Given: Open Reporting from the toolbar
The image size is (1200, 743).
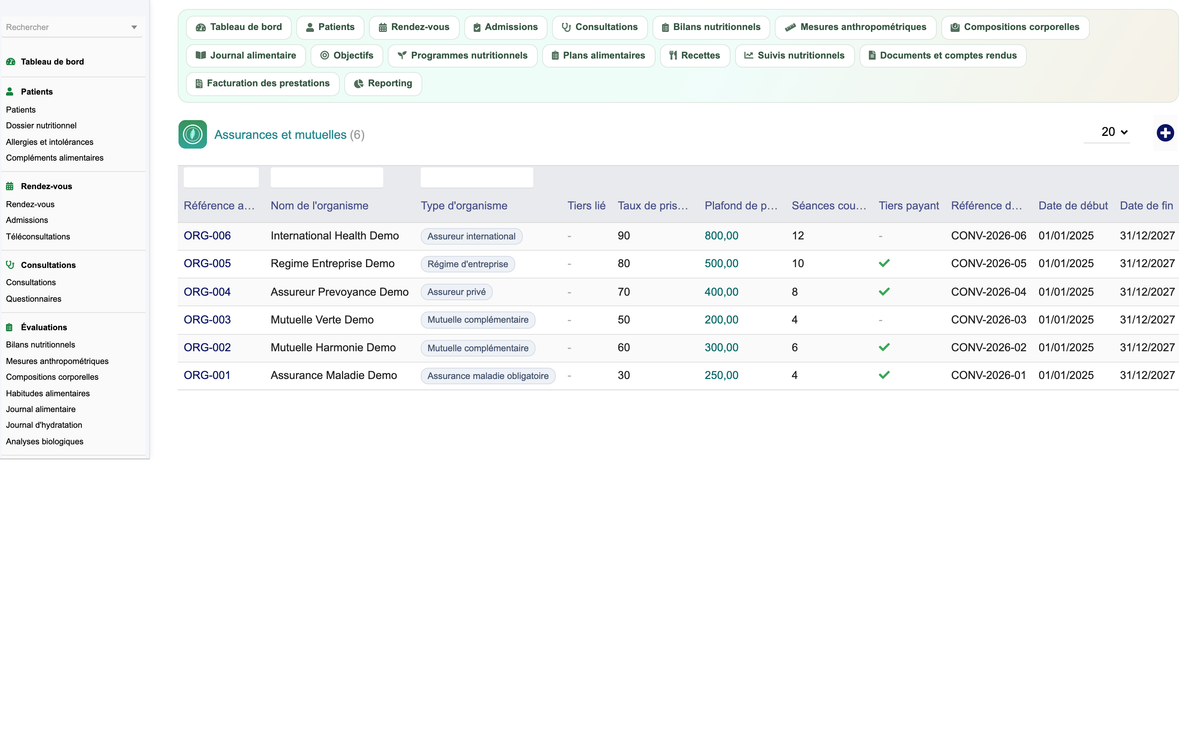Looking at the screenshot, I should tap(383, 83).
